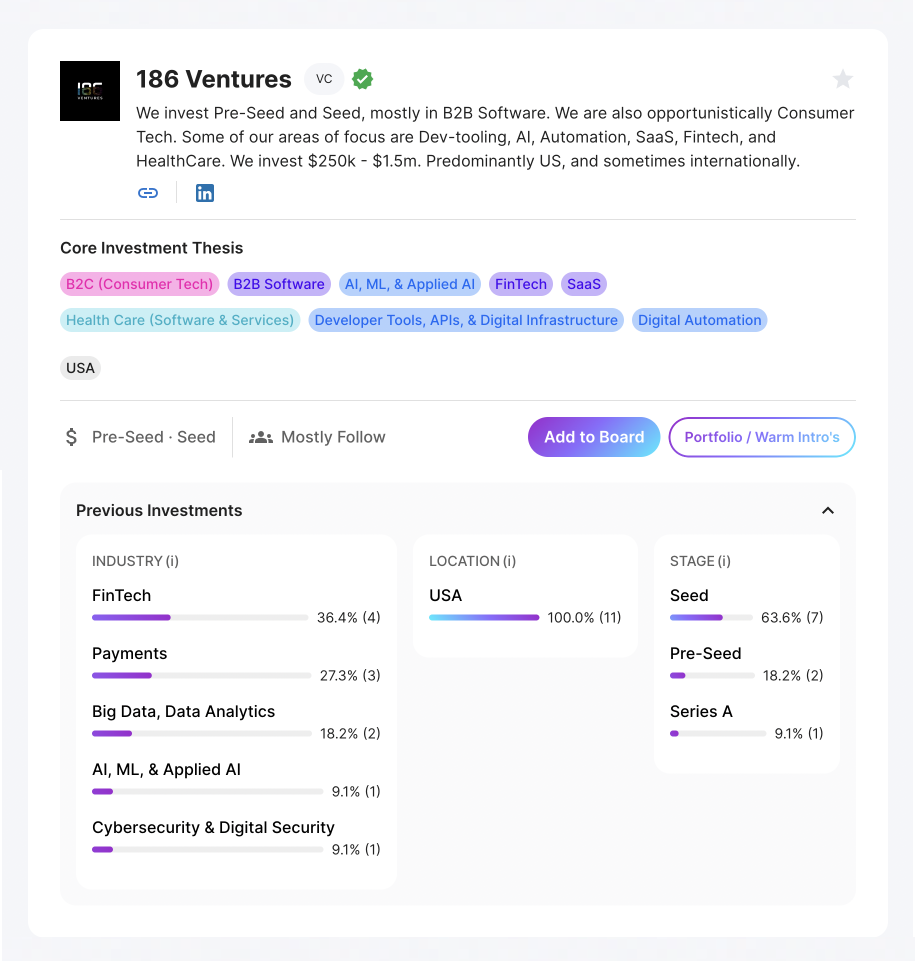Select the SaaS tag
915x961 pixels.
584,284
